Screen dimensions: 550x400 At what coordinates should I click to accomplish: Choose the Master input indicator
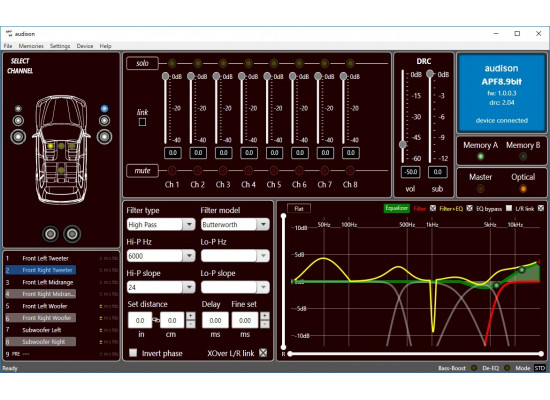(x=481, y=189)
